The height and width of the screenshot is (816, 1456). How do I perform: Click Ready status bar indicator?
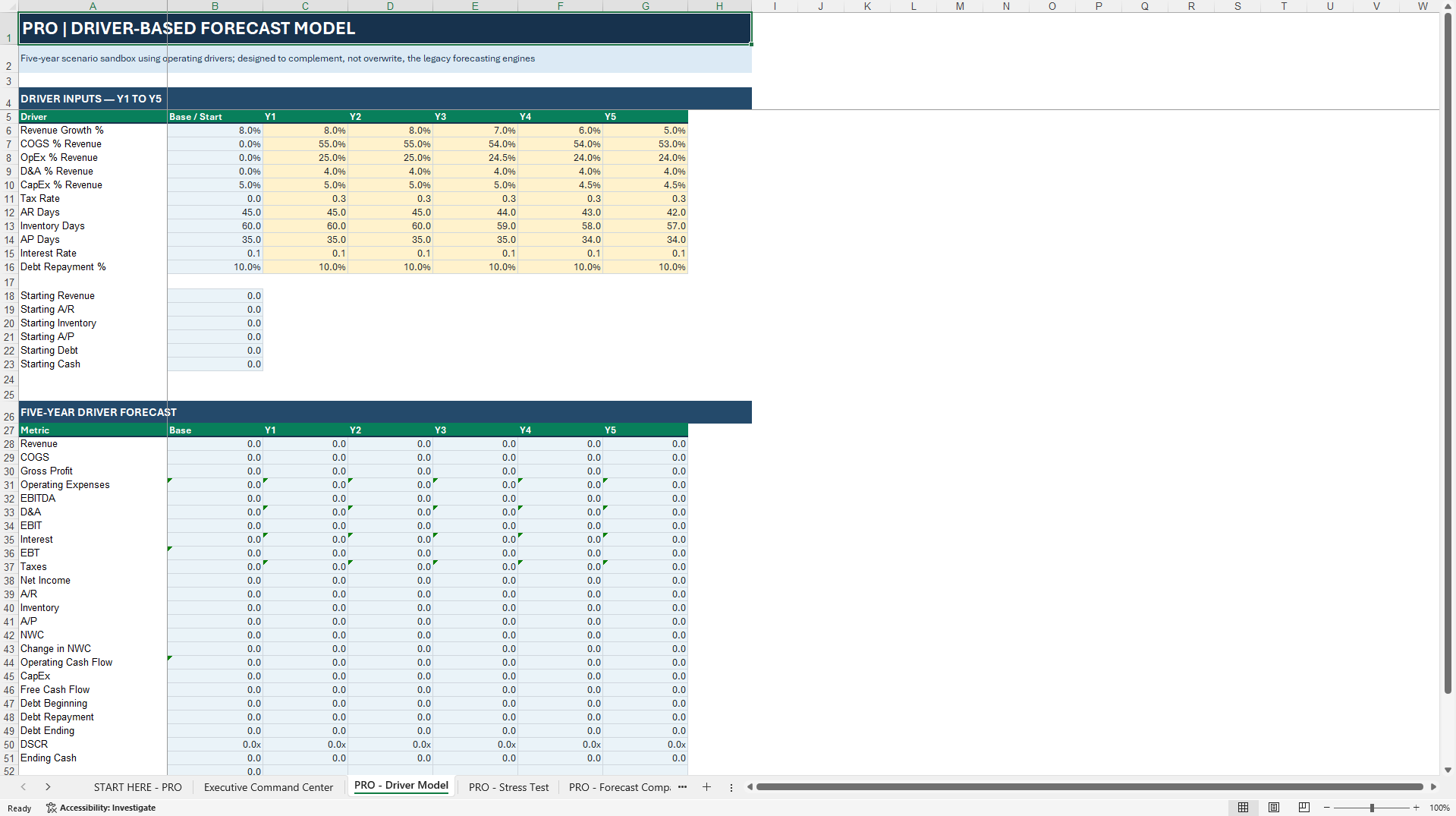pyautogui.click(x=20, y=808)
